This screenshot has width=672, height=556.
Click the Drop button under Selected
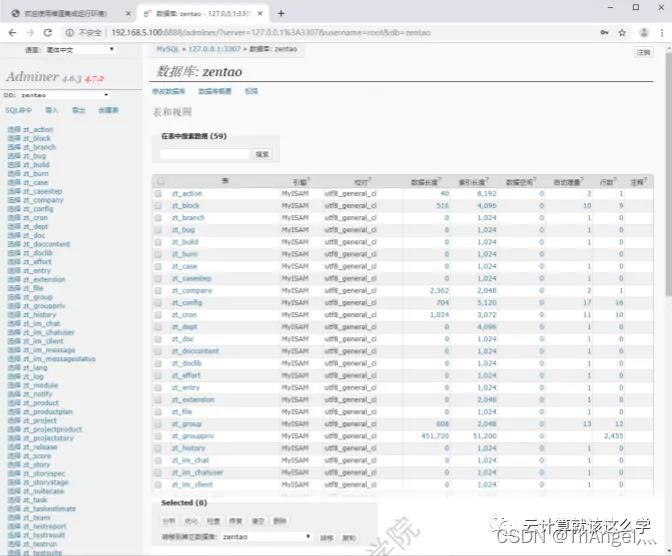coord(280,521)
